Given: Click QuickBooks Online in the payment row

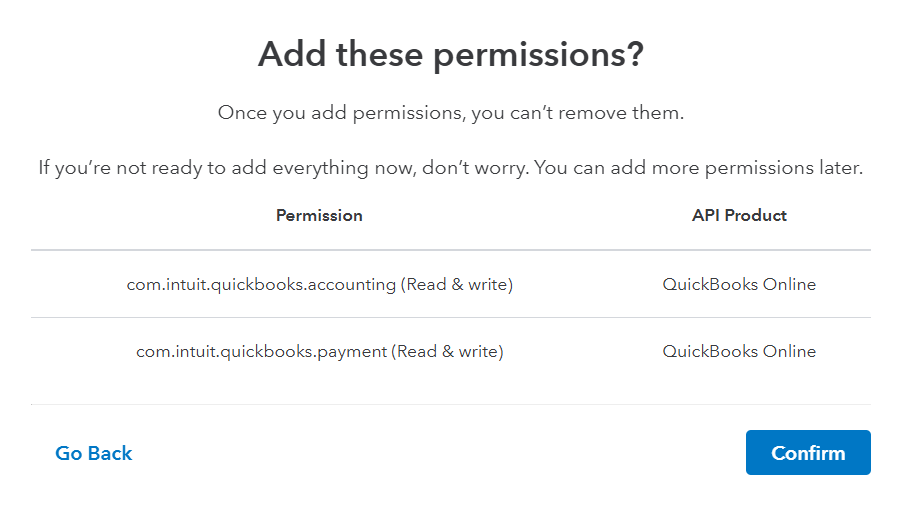Looking at the screenshot, I should coord(739,351).
